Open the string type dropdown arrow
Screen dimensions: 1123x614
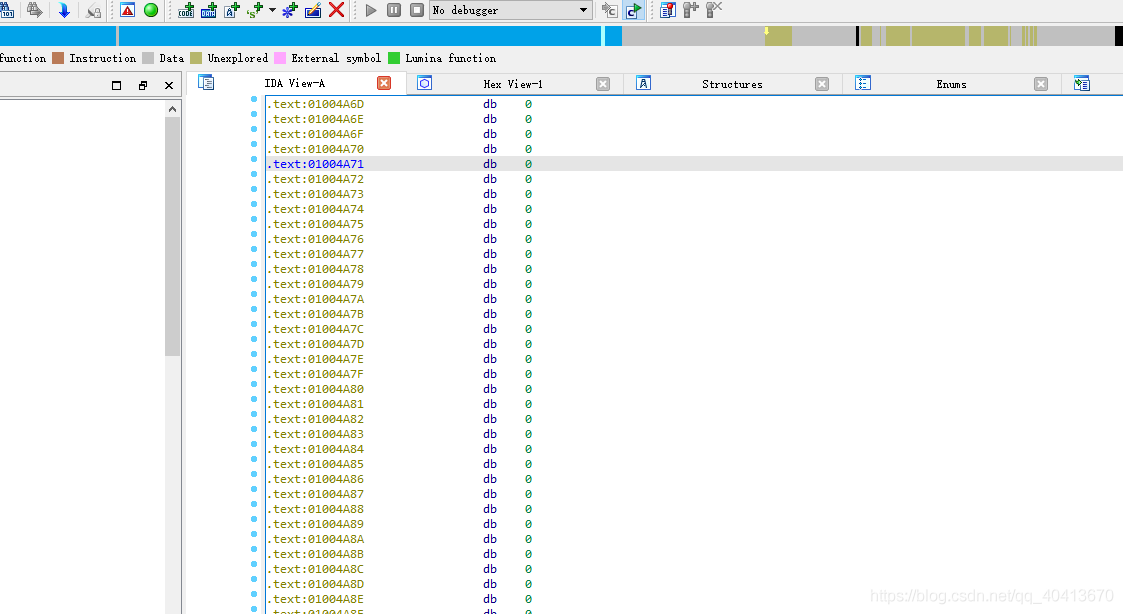pyautogui.click(x=272, y=10)
